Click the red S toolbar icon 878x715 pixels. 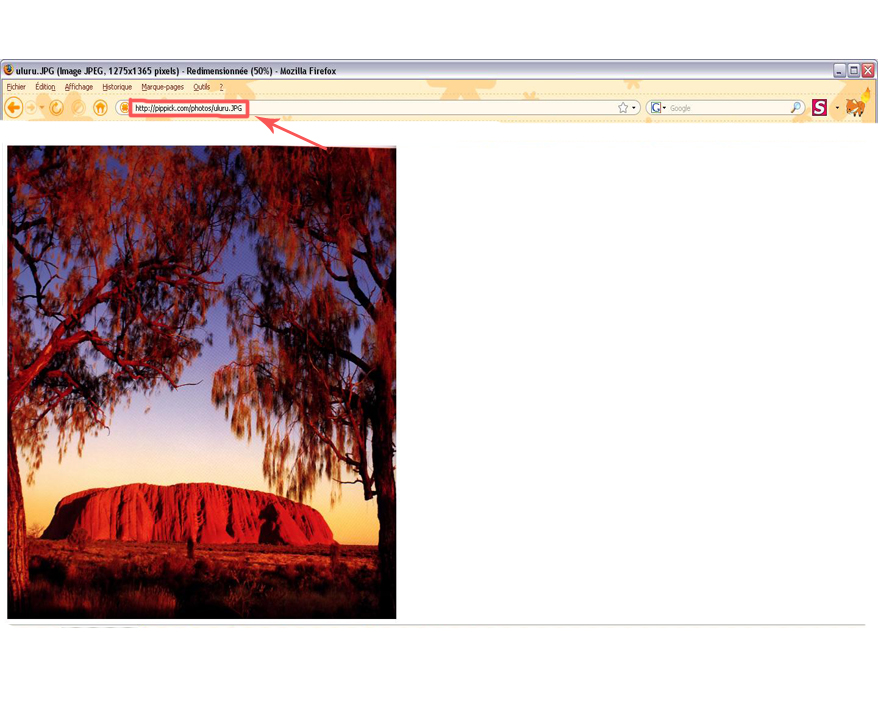coord(819,108)
